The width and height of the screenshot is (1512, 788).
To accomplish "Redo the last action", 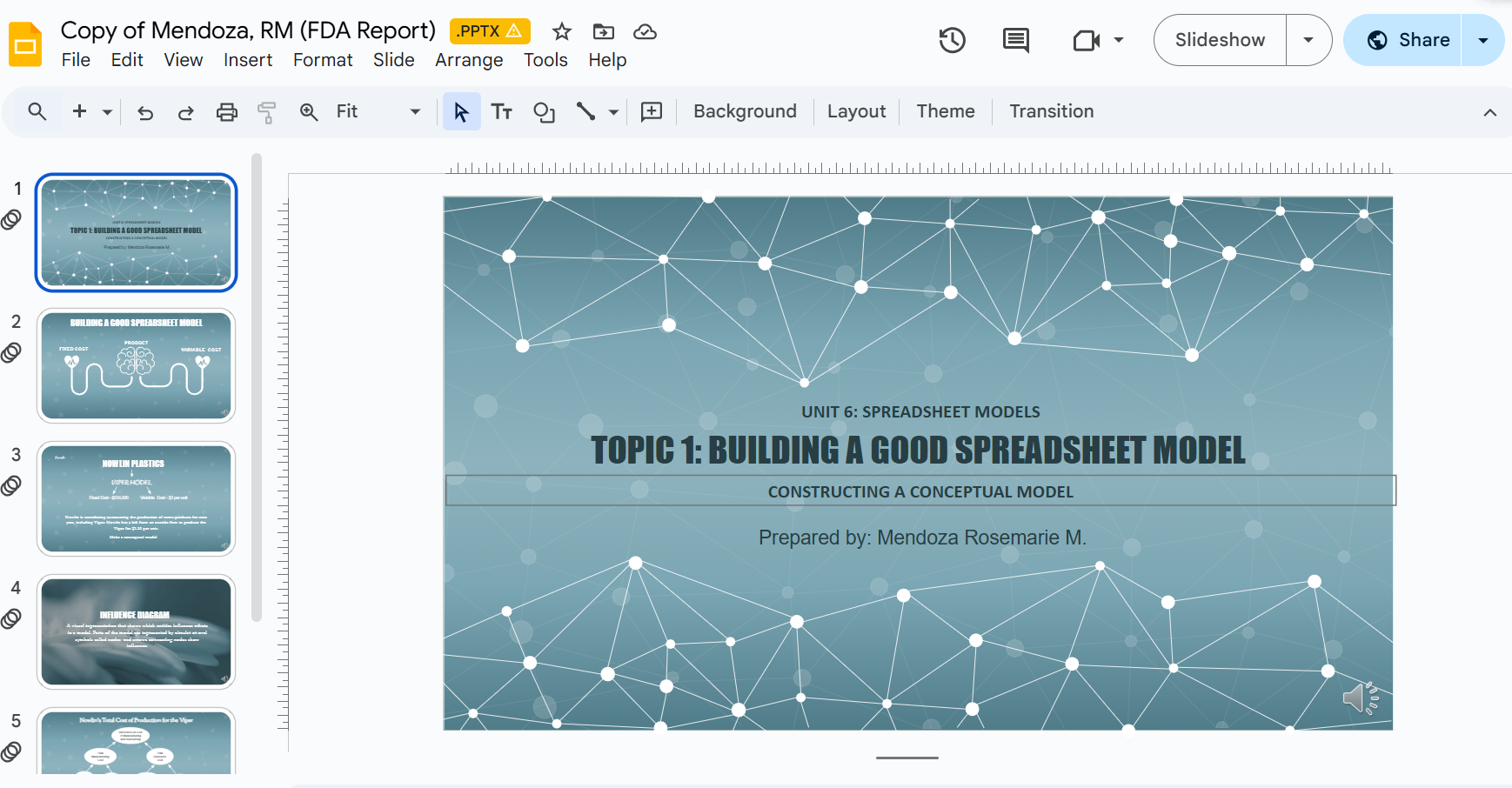I will coord(185,112).
